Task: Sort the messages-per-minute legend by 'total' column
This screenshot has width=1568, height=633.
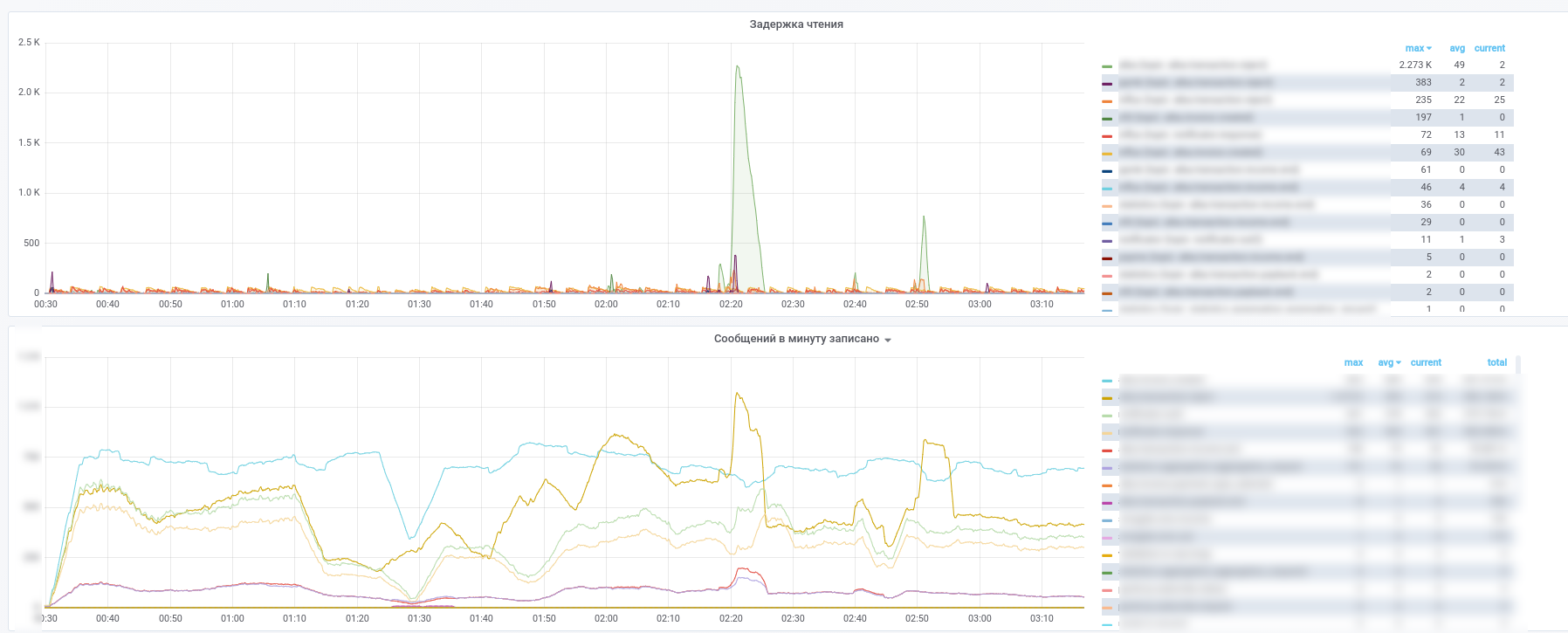Action: (1497, 362)
